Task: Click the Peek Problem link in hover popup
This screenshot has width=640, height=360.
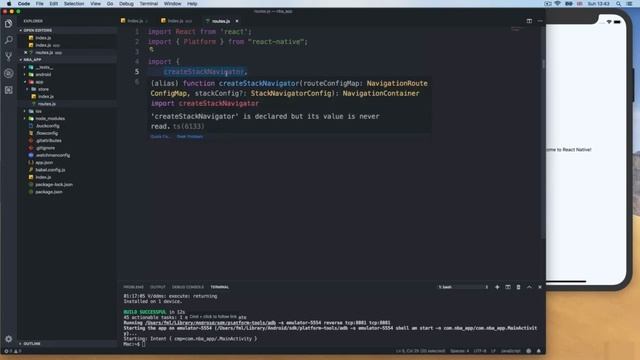Action: pyautogui.click(x=190, y=136)
